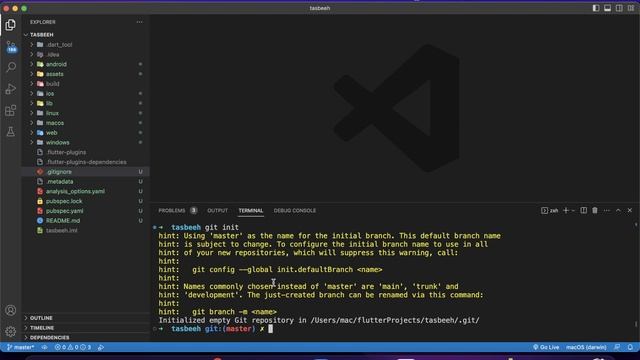Click the feedback icon in status bar
Image resolution: width=640 pixels, height=360 pixels.
pyautogui.click(x=617, y=347)
